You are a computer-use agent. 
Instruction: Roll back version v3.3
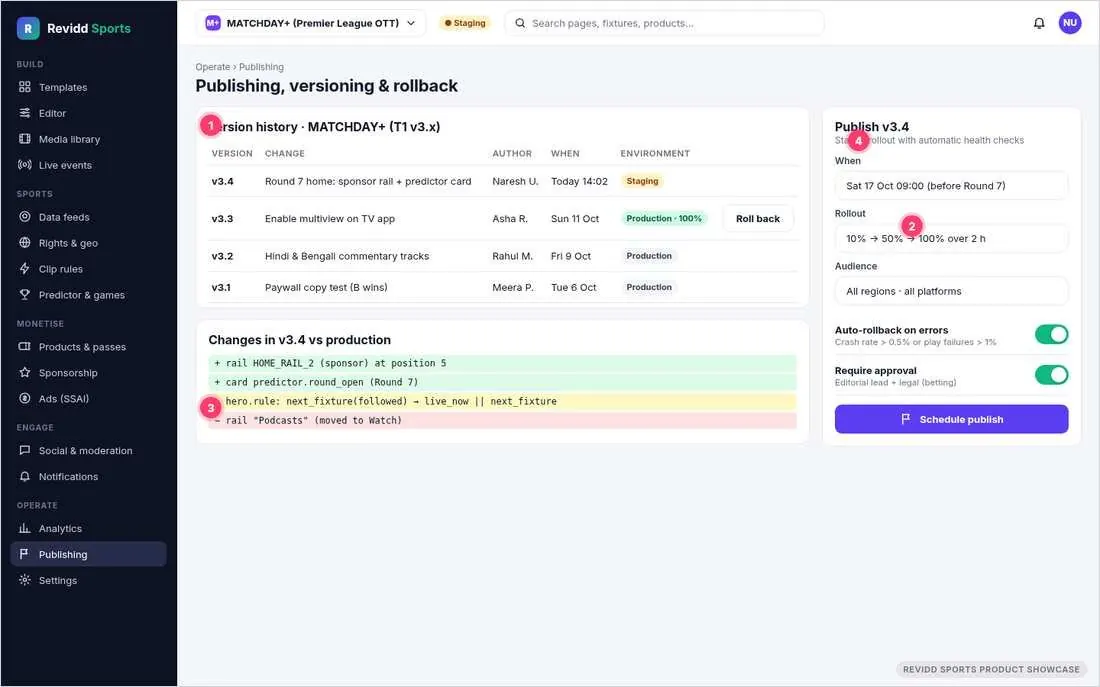(x=758, y=219)
